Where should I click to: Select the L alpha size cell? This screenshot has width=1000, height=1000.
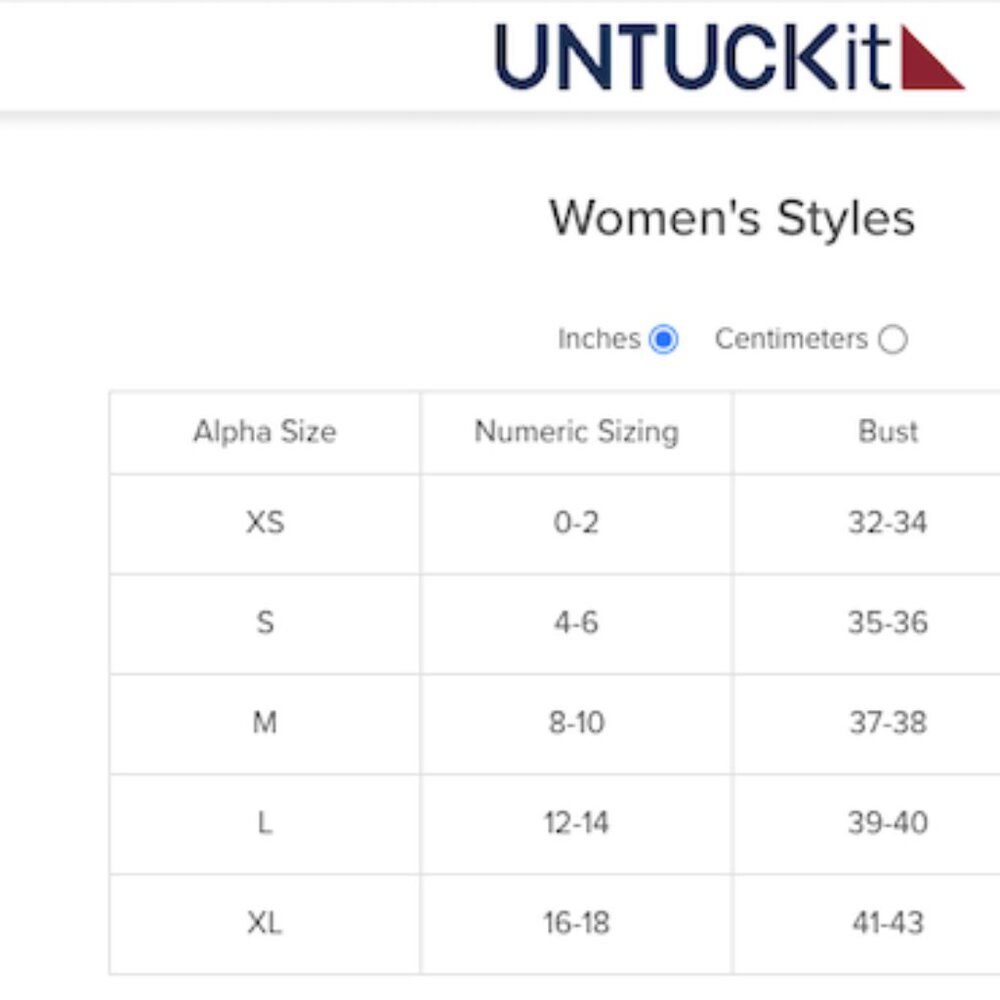[265, 823]
